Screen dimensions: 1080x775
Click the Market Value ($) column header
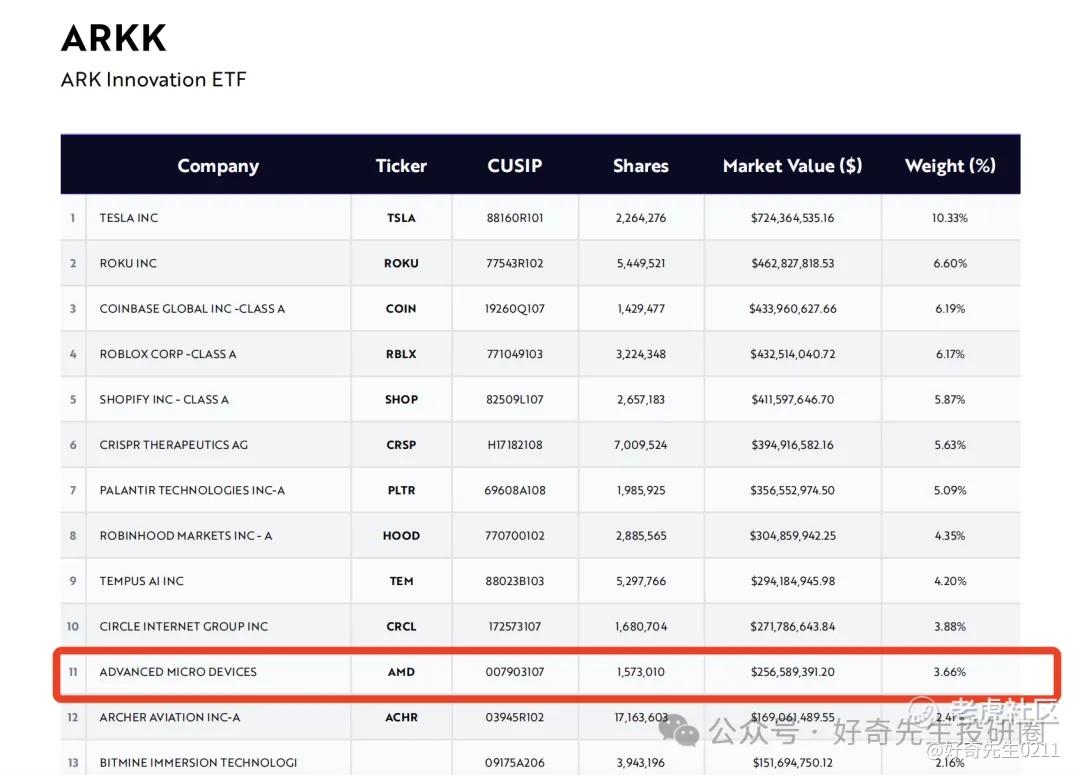[792, 166]
